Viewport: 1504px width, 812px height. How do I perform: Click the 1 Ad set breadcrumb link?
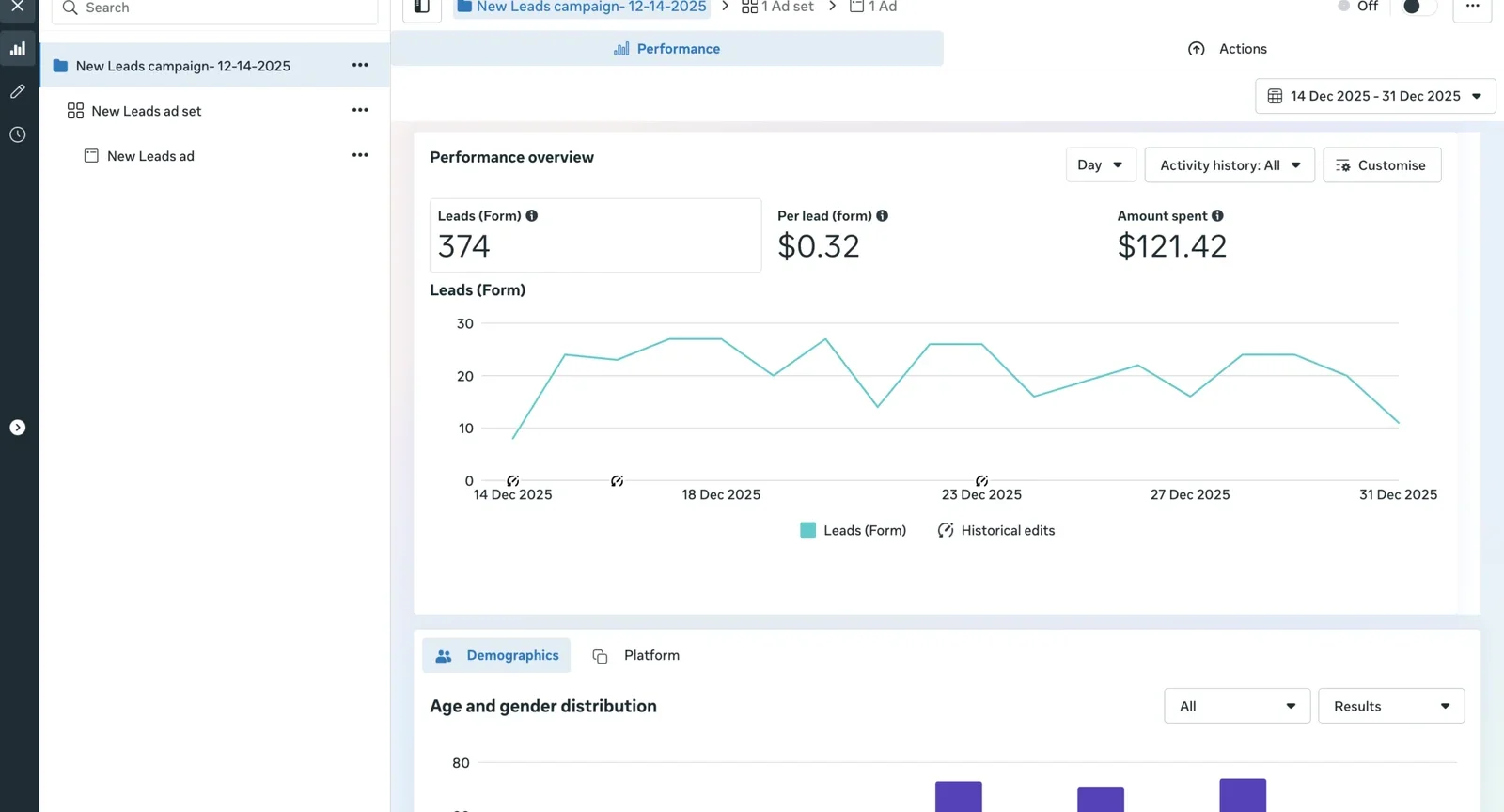(778, 8)
